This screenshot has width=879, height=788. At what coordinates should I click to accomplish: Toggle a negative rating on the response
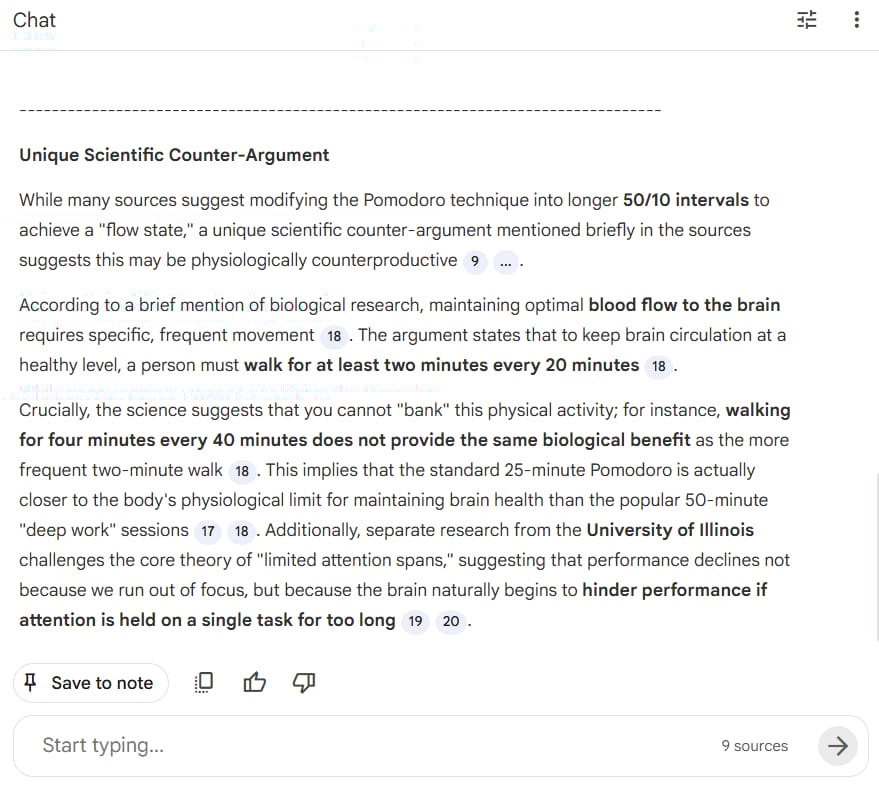[x=303, y=682]
